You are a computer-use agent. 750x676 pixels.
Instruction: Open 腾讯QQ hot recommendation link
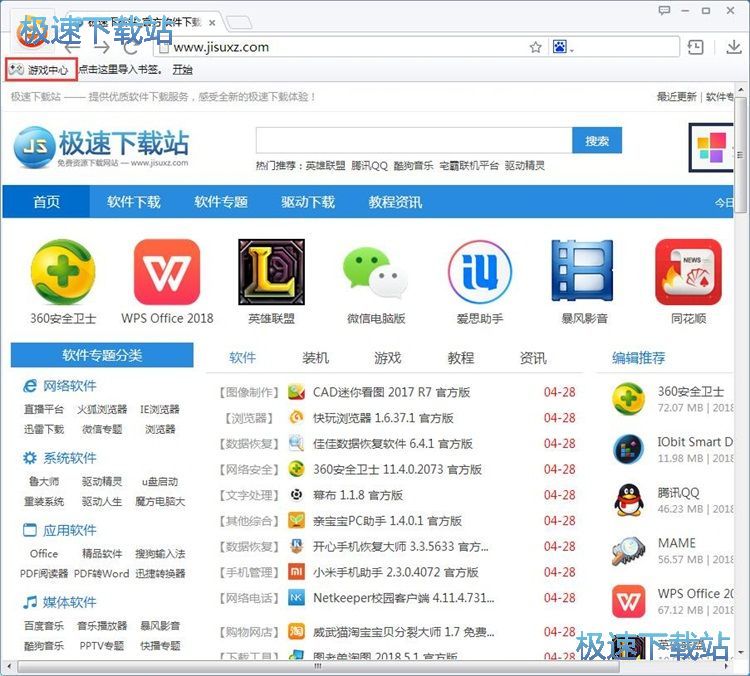369,166
